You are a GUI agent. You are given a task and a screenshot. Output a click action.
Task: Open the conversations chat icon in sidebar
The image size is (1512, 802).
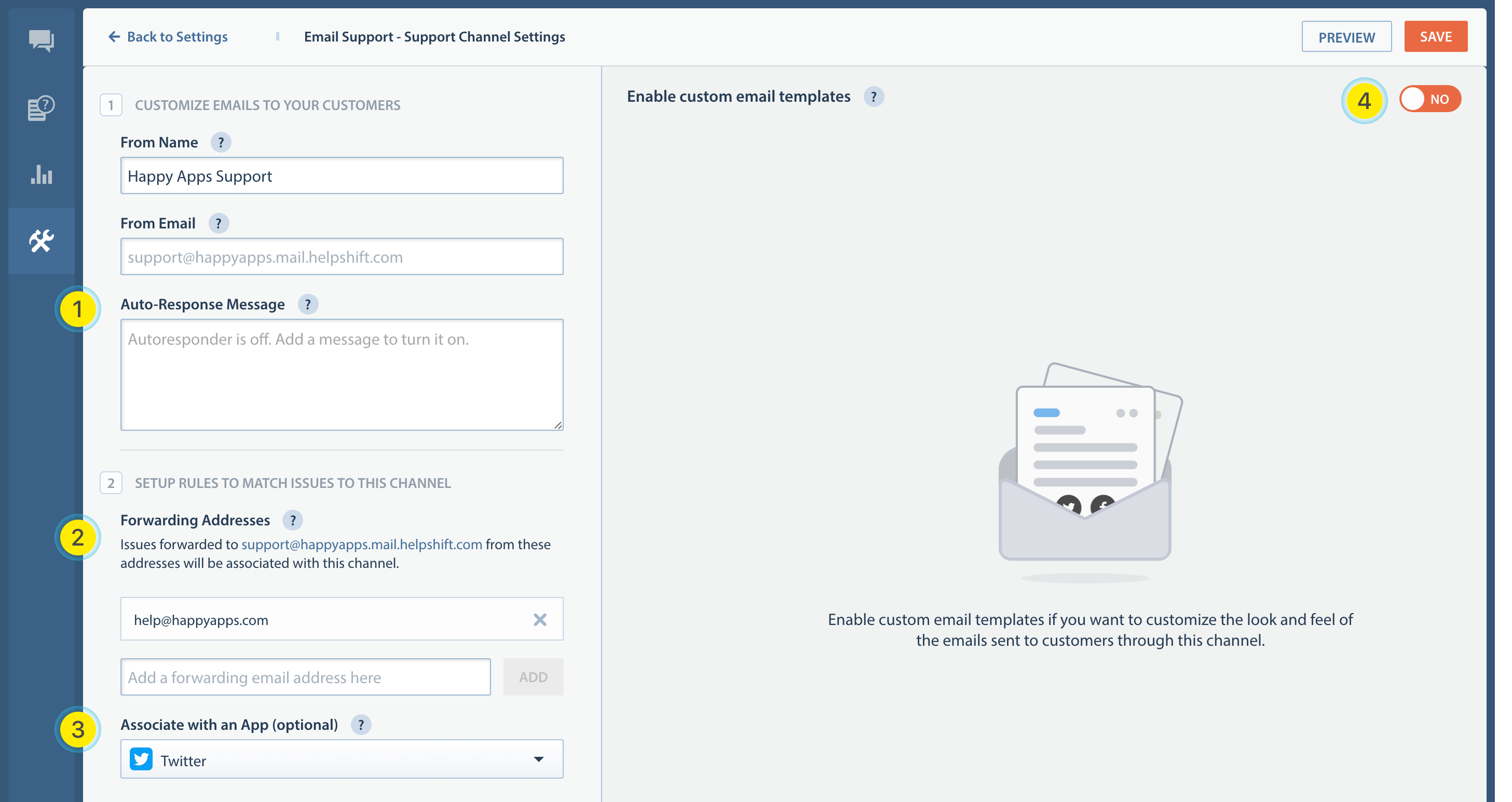click(41, 41)
